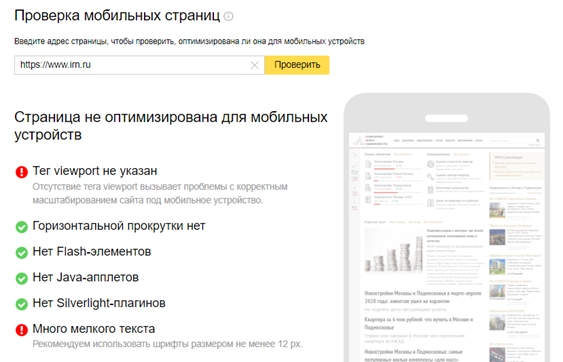Click the mobile page preview screenshot
The image size is (563, 362).
447,247
